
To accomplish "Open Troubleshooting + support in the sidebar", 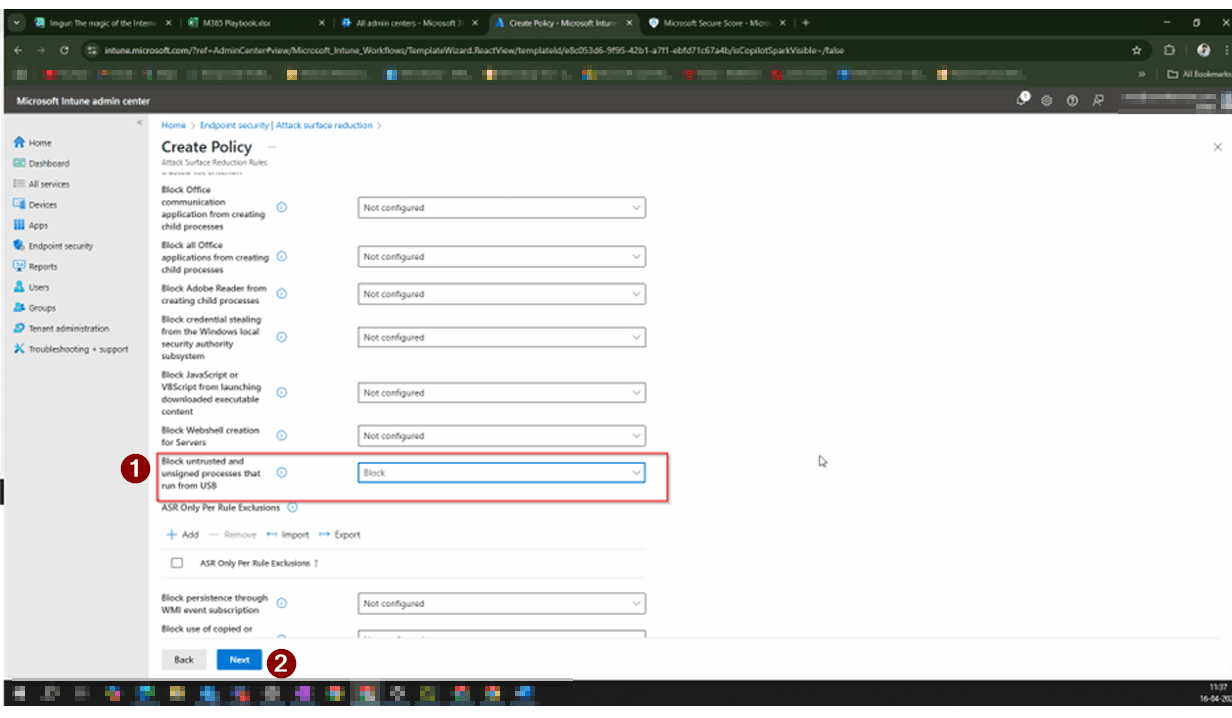I will click(71, 349).
